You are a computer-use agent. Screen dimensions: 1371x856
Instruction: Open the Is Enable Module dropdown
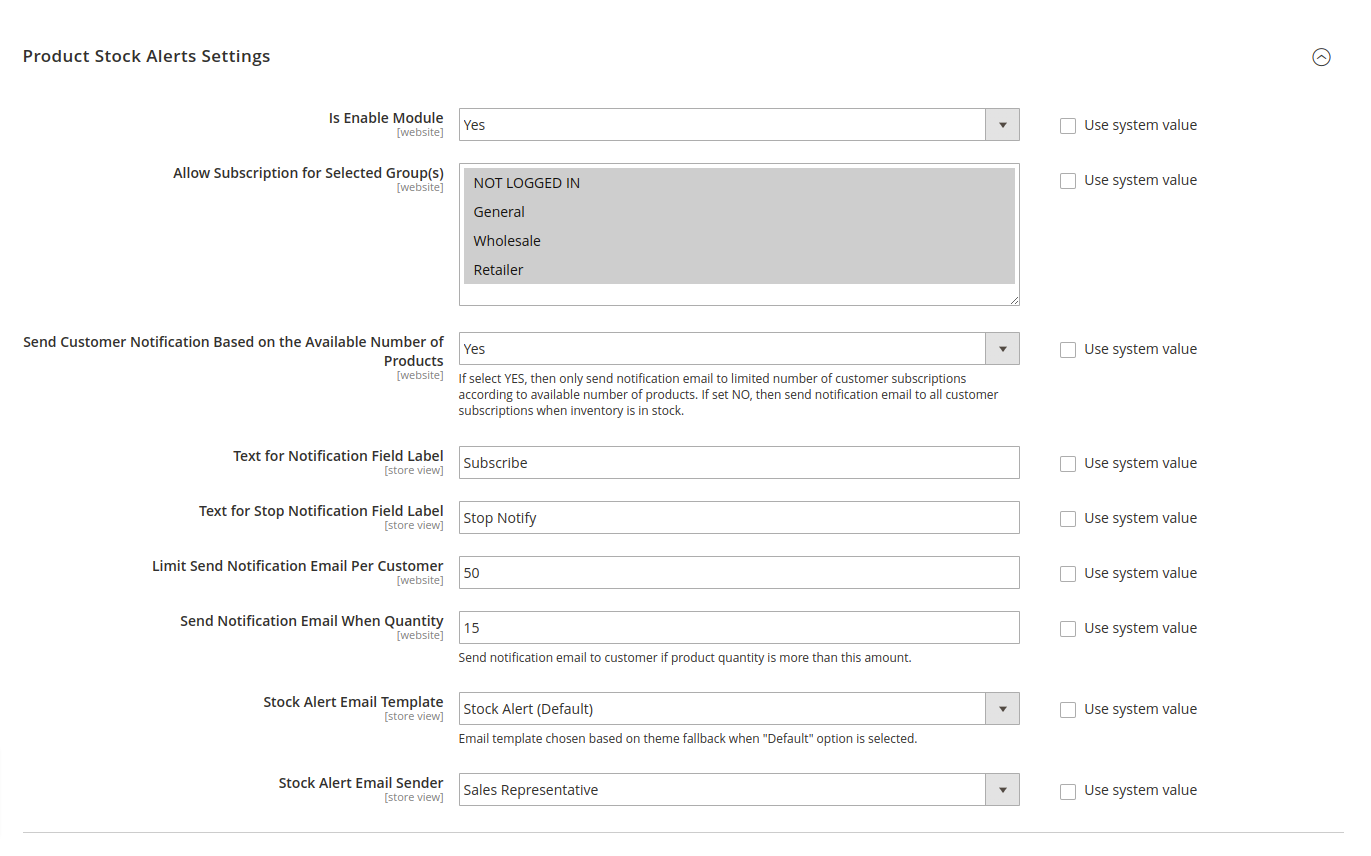pos(739,125)
